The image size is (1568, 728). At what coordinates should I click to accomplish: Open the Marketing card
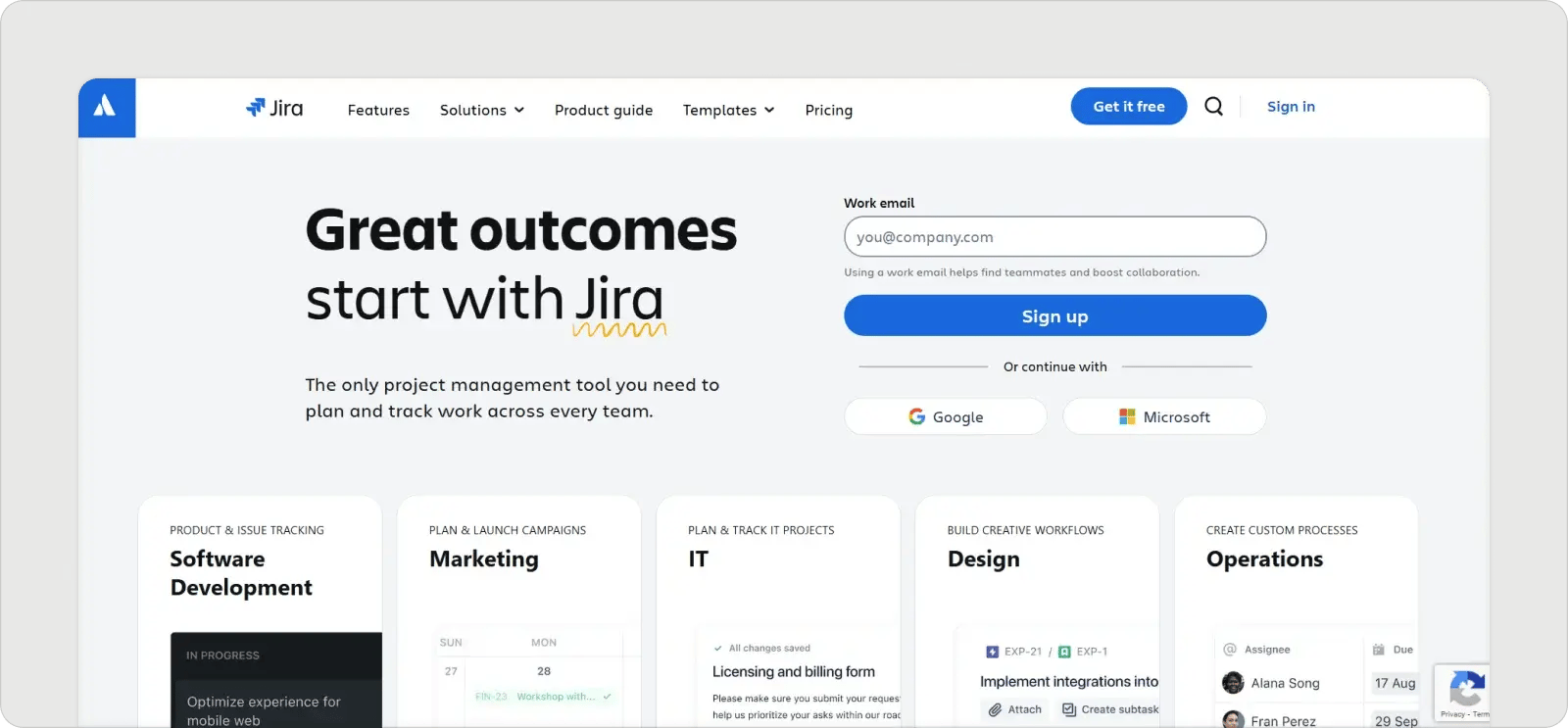pos(519,611)
